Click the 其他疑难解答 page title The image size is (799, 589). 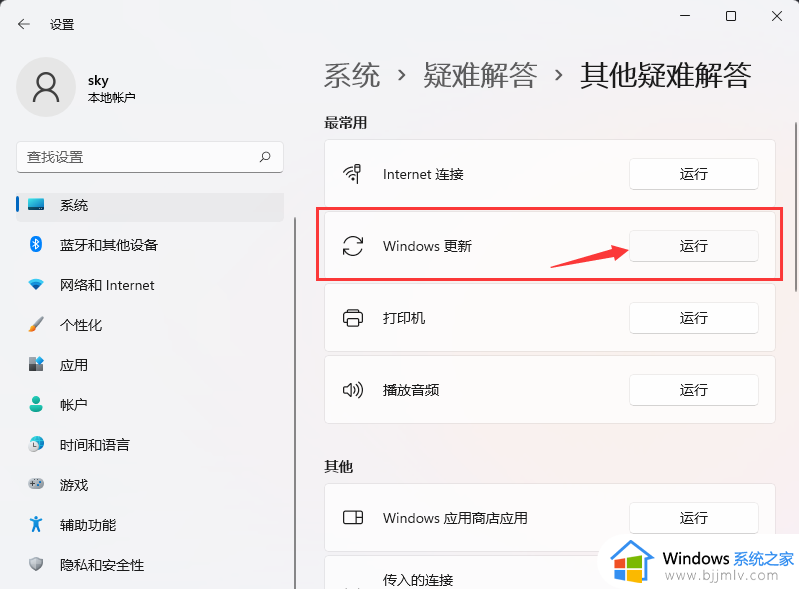[x=665, y=75]
